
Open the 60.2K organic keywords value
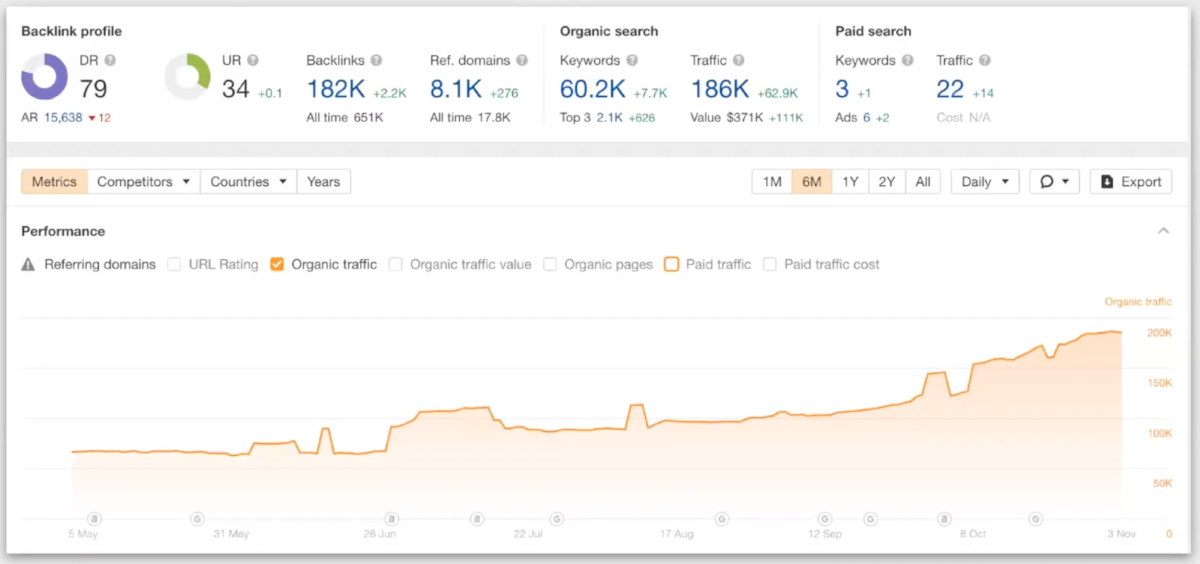[593, 89]
